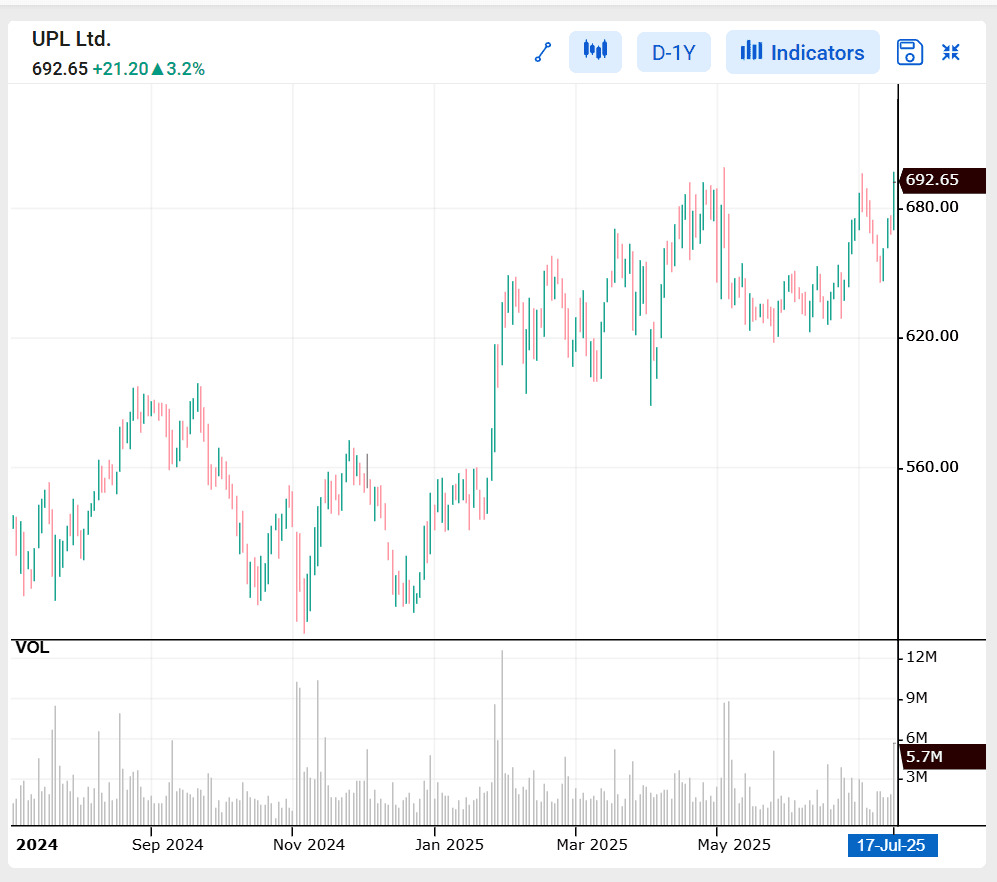
Task: Click the 3M volume axis label
Action: tap(916, 776)
